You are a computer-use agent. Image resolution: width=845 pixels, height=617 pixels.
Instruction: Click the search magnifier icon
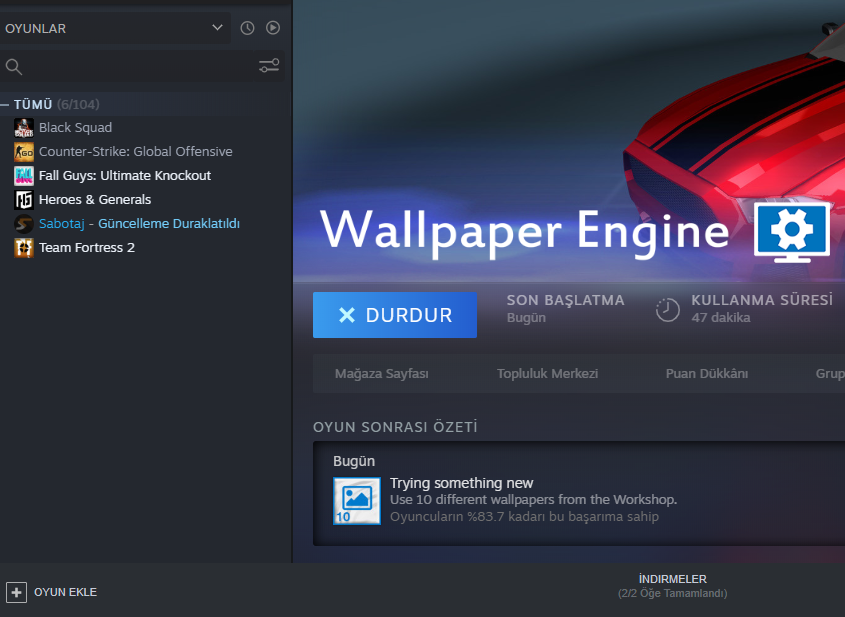(13, 67)
